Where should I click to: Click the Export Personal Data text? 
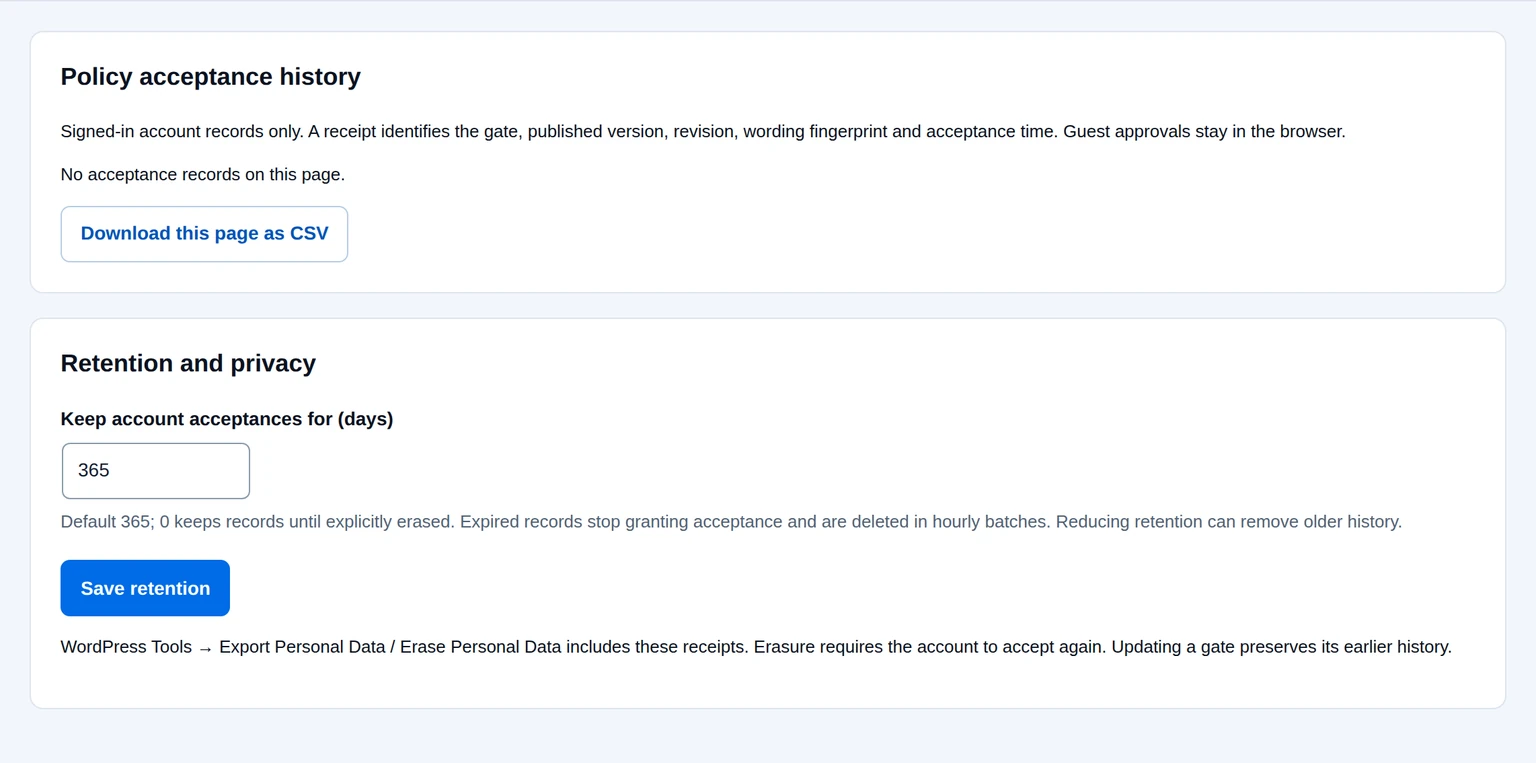pyautogui.click(x=304, y=647)
